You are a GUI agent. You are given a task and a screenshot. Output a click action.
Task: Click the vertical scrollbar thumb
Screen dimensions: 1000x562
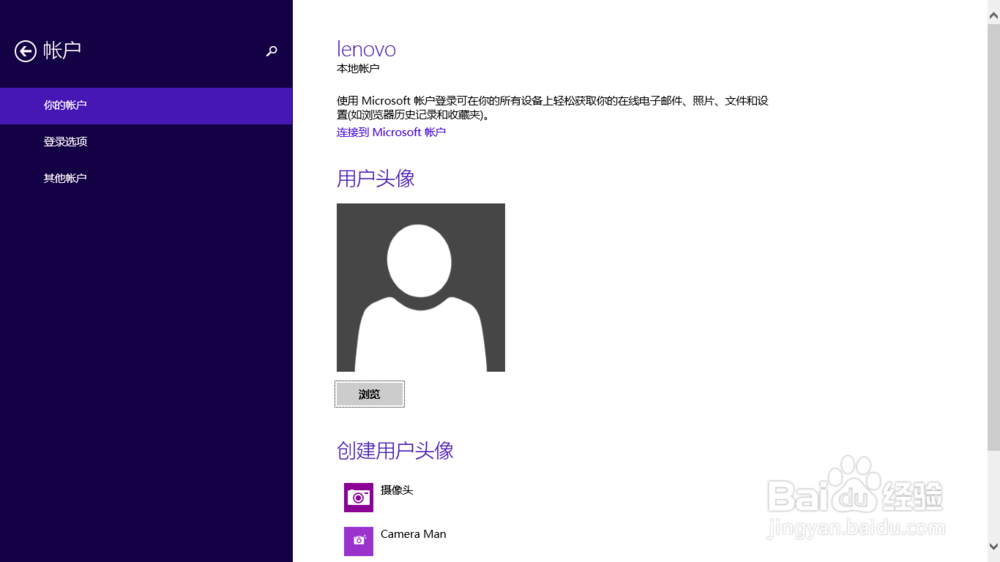click(x=994, y=237)
